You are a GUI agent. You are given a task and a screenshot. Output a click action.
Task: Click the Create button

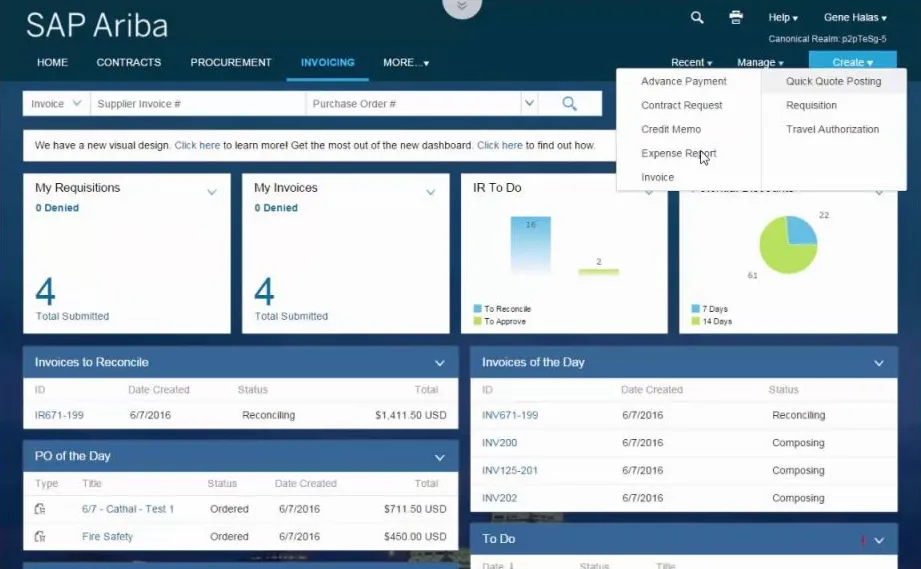(852, 62)
